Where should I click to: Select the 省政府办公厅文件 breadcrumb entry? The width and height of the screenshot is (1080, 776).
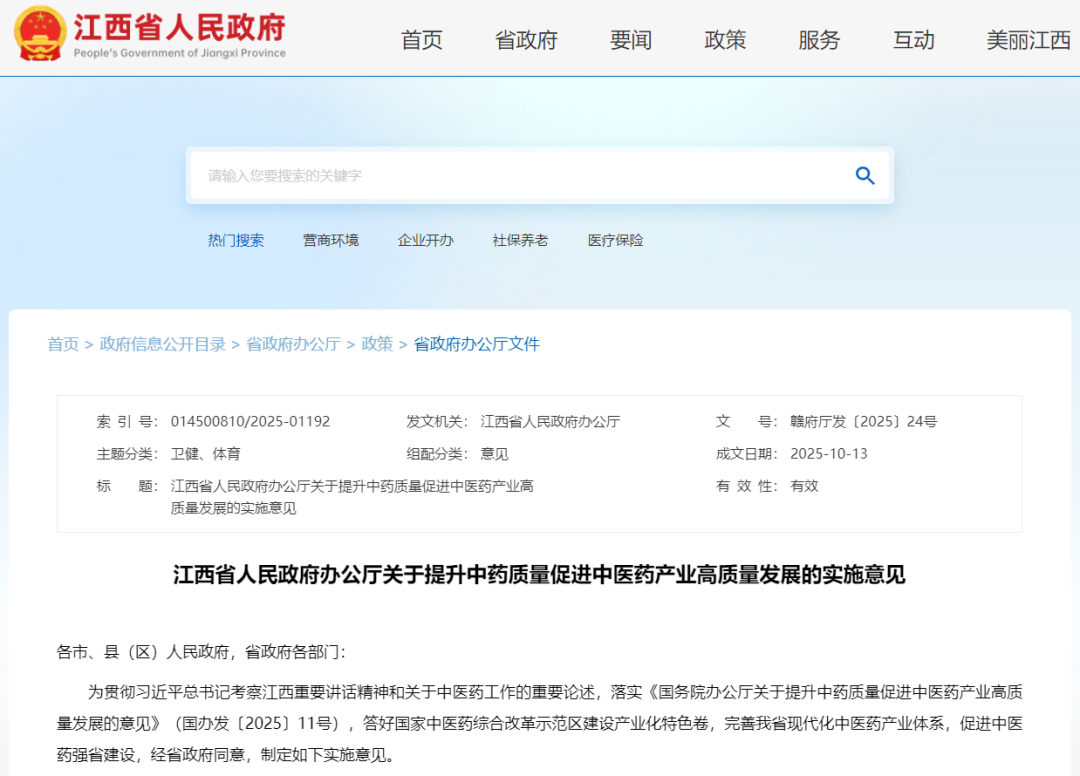[475, 344]
